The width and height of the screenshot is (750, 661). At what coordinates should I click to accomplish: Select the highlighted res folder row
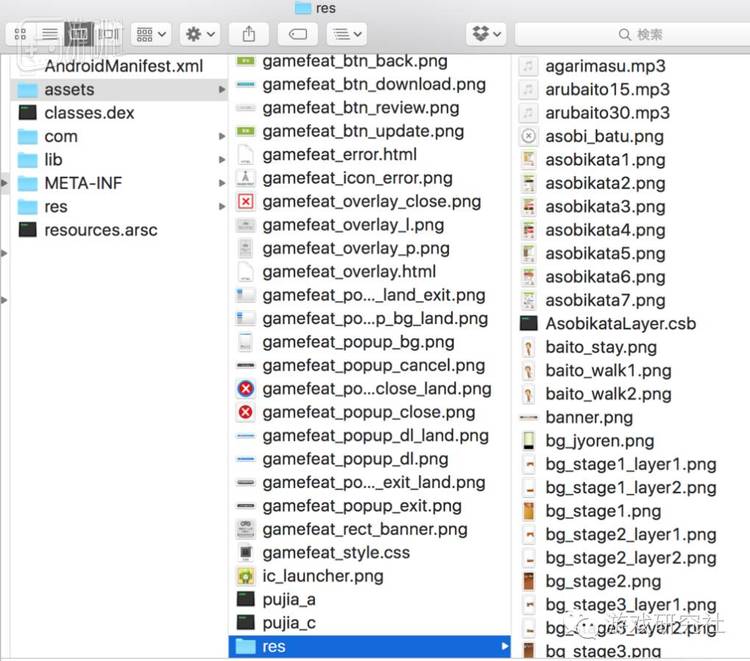(x=368, y=646)
